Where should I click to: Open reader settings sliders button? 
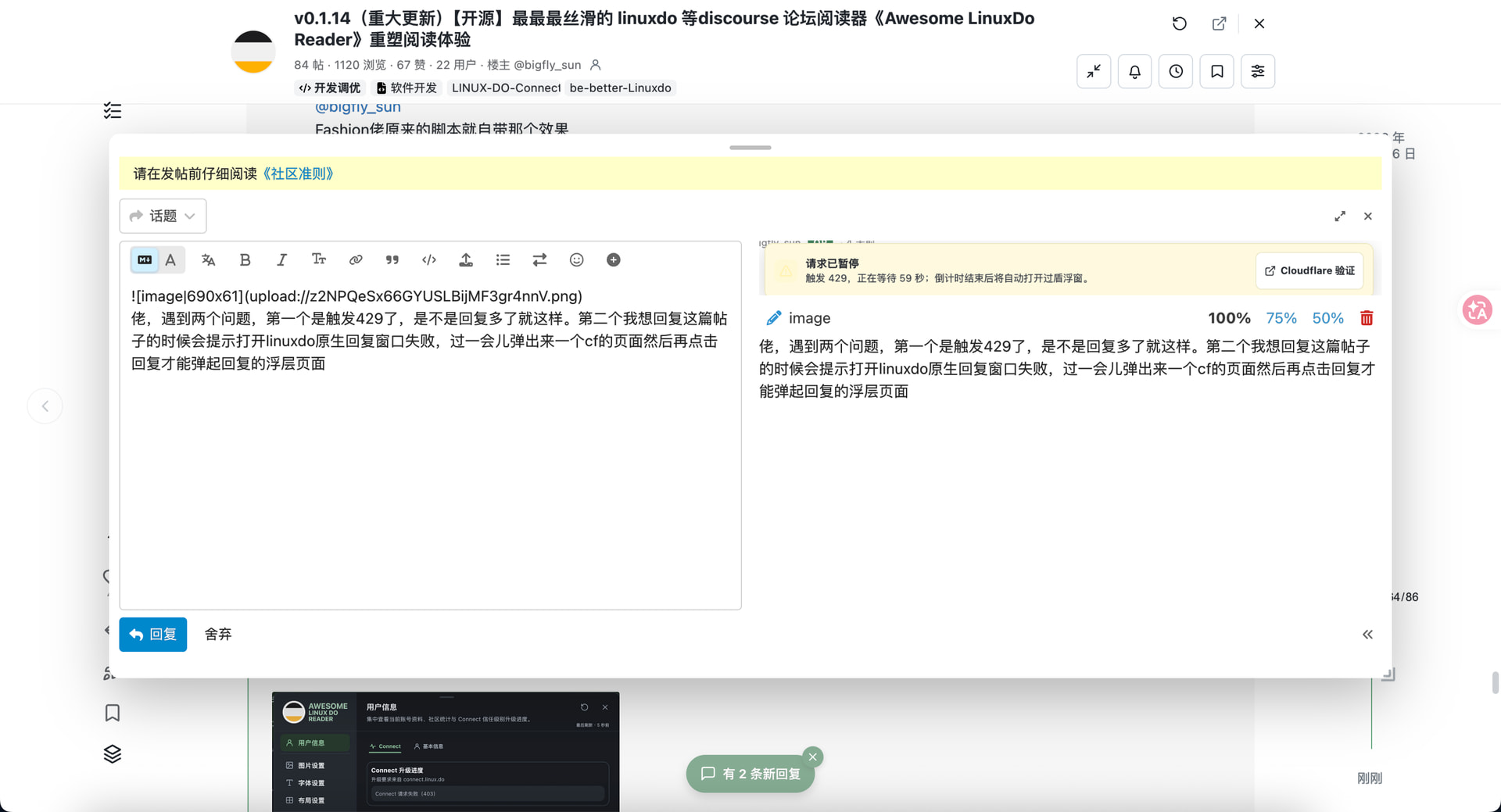click(x=1258, y=71)
